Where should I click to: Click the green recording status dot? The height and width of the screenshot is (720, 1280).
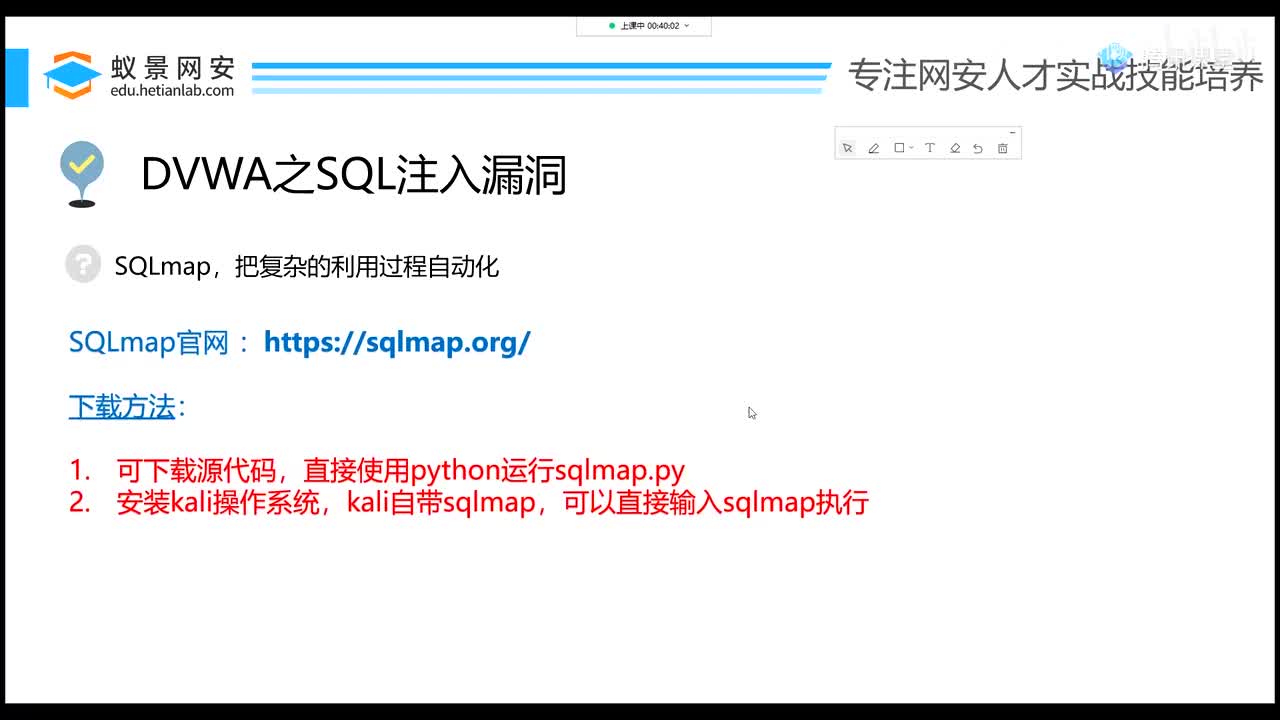click(612, 26)
